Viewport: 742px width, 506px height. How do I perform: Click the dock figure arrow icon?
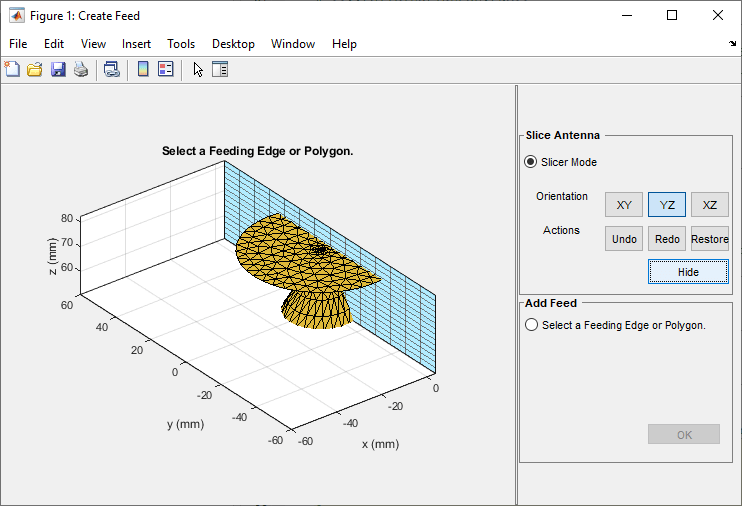tap(733, 44)
